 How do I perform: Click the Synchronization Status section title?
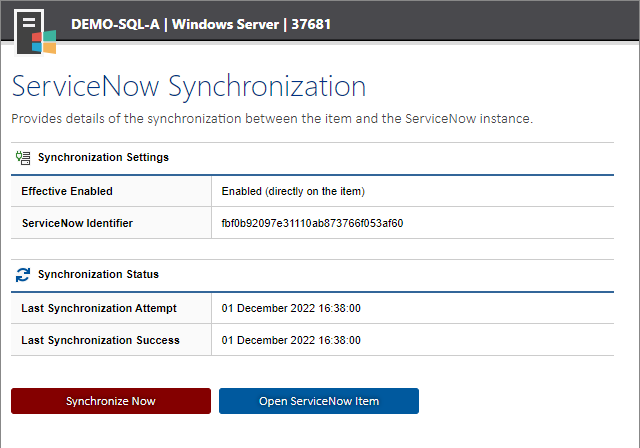coord(98,274)
